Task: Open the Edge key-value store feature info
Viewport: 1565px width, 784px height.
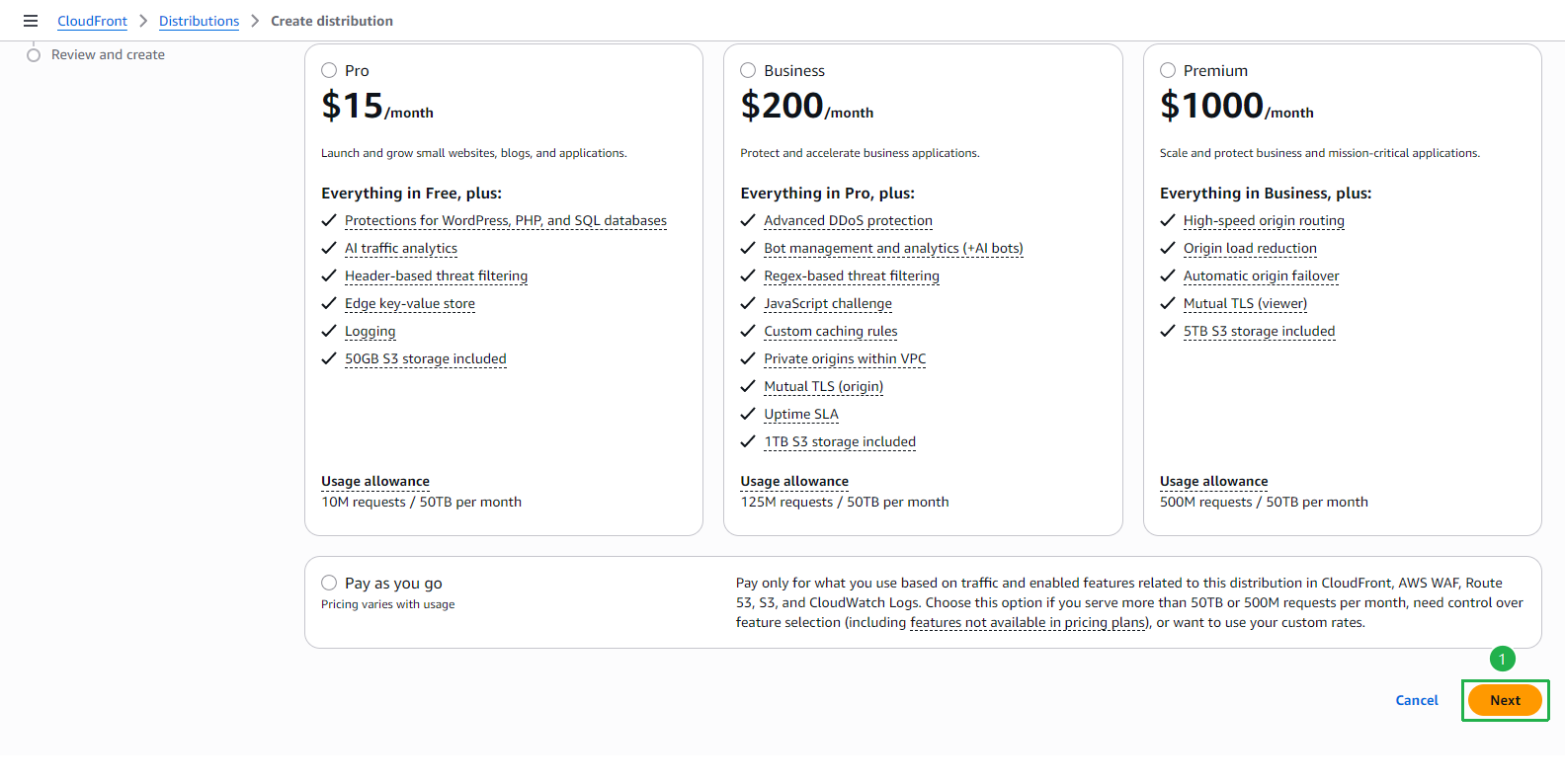Action: coord(410,303)
